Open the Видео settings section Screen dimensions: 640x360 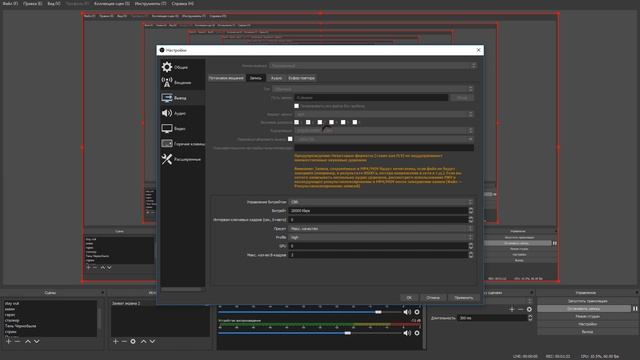[182, 129]
